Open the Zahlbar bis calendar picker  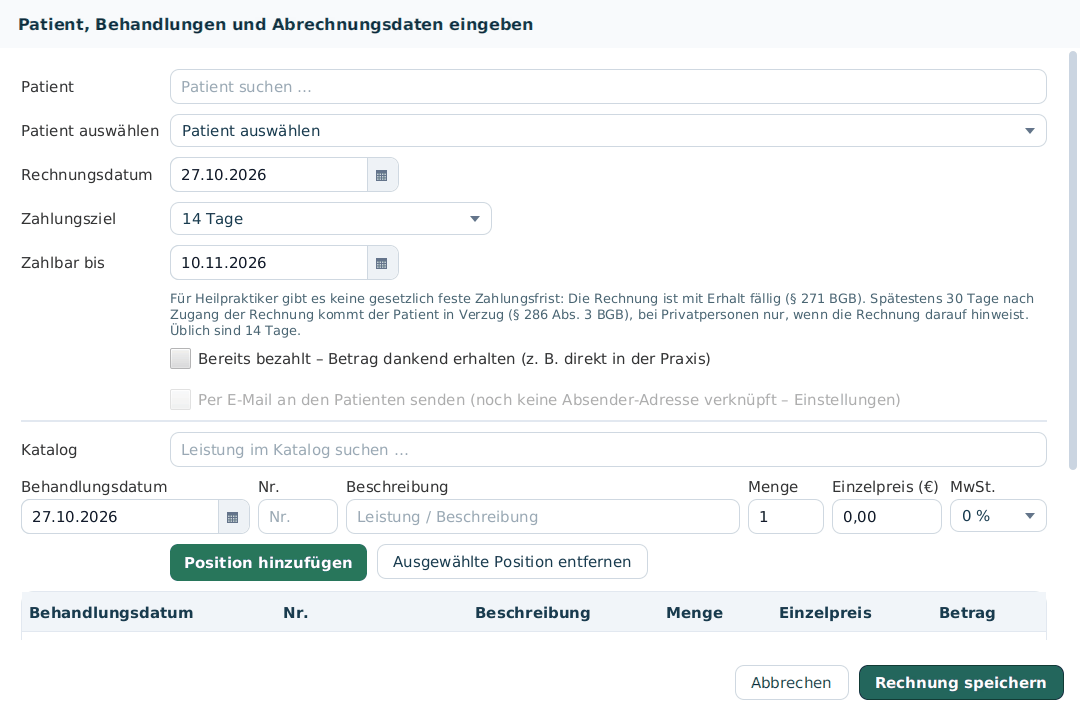382,263
